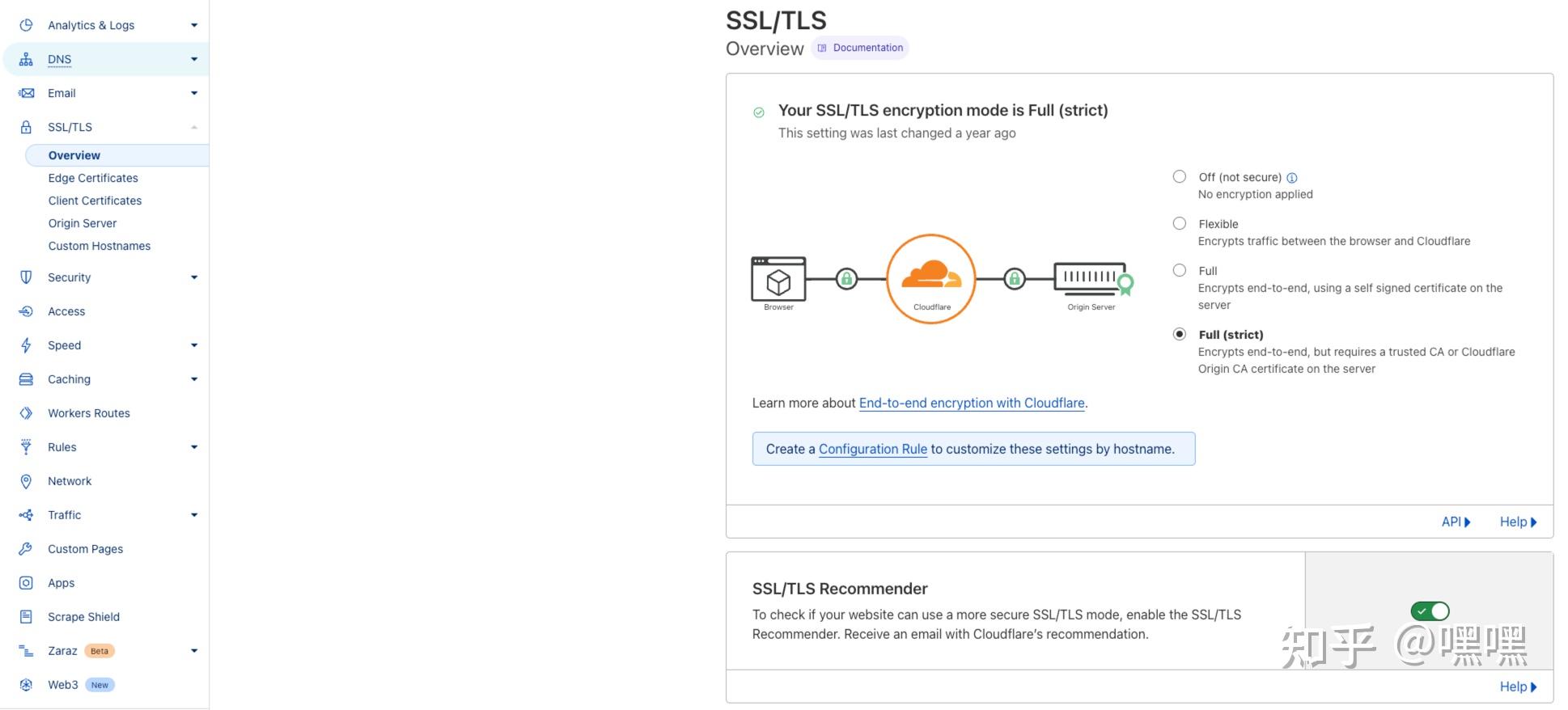Viewport: 1568px width, 710px height.
Task: Choose the Full encryption mode option
Action: click(1180, 270)
